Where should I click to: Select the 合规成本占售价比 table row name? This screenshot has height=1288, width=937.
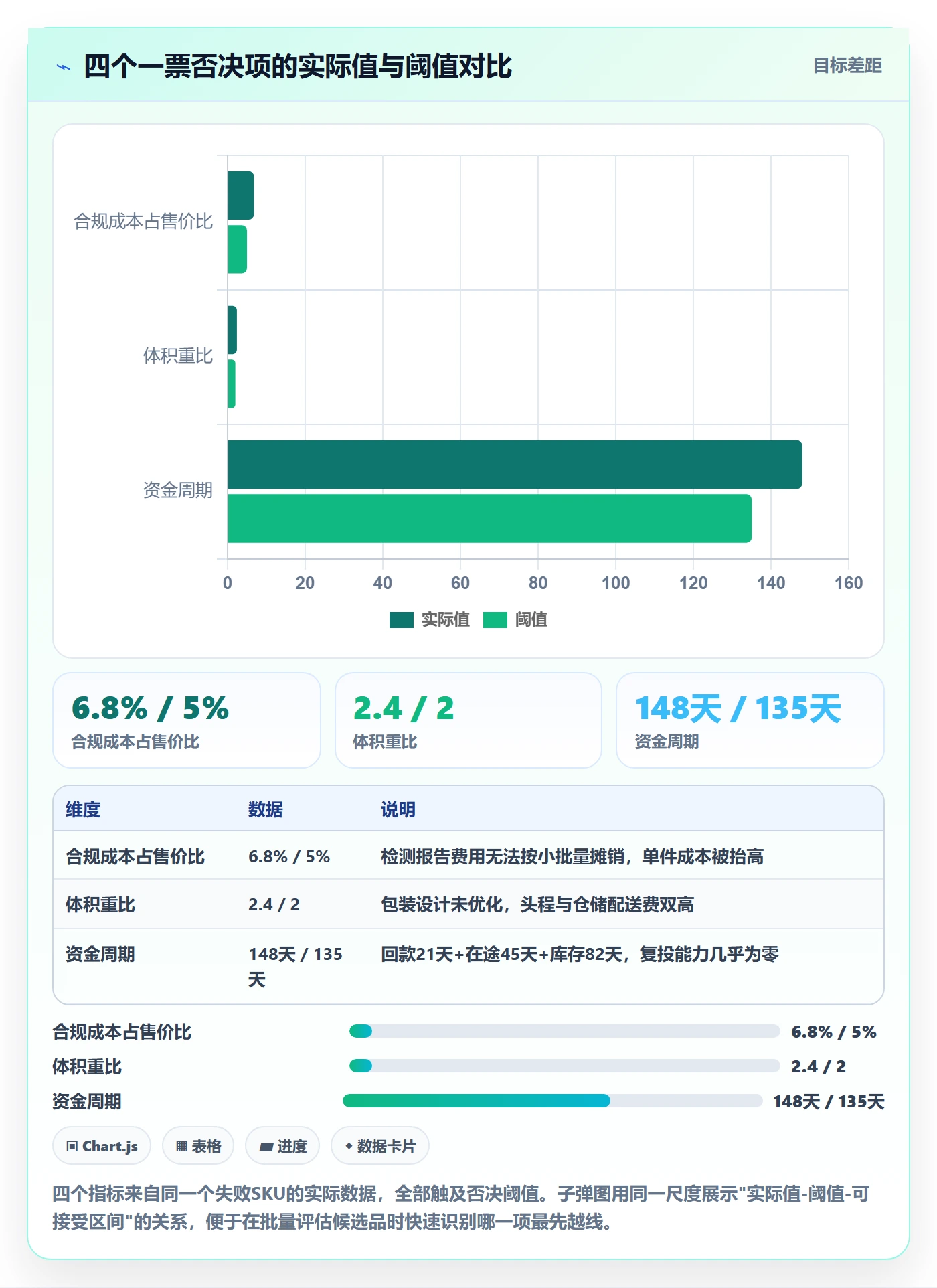point(135,856)
